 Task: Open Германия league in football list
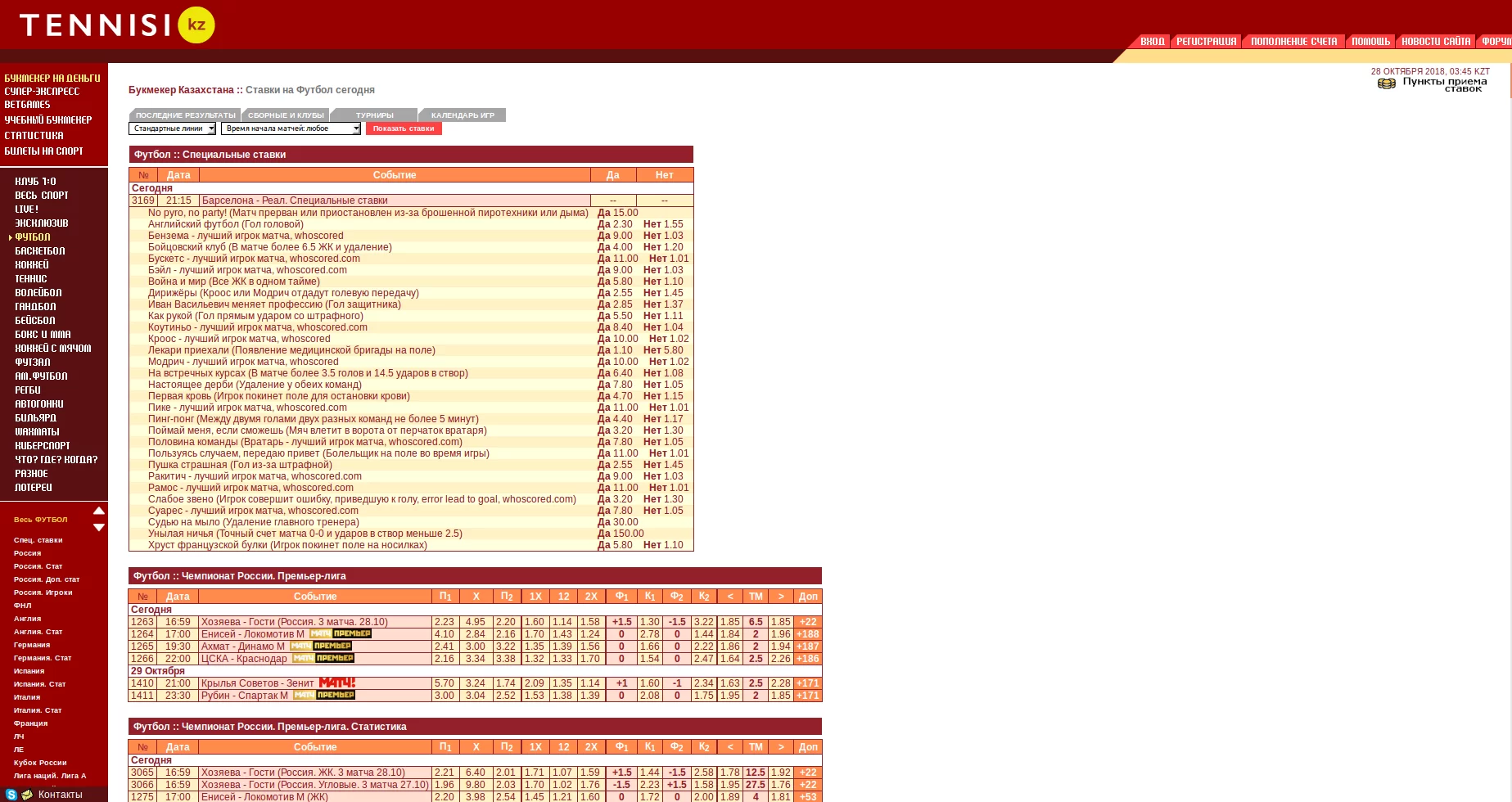point(32,645)
